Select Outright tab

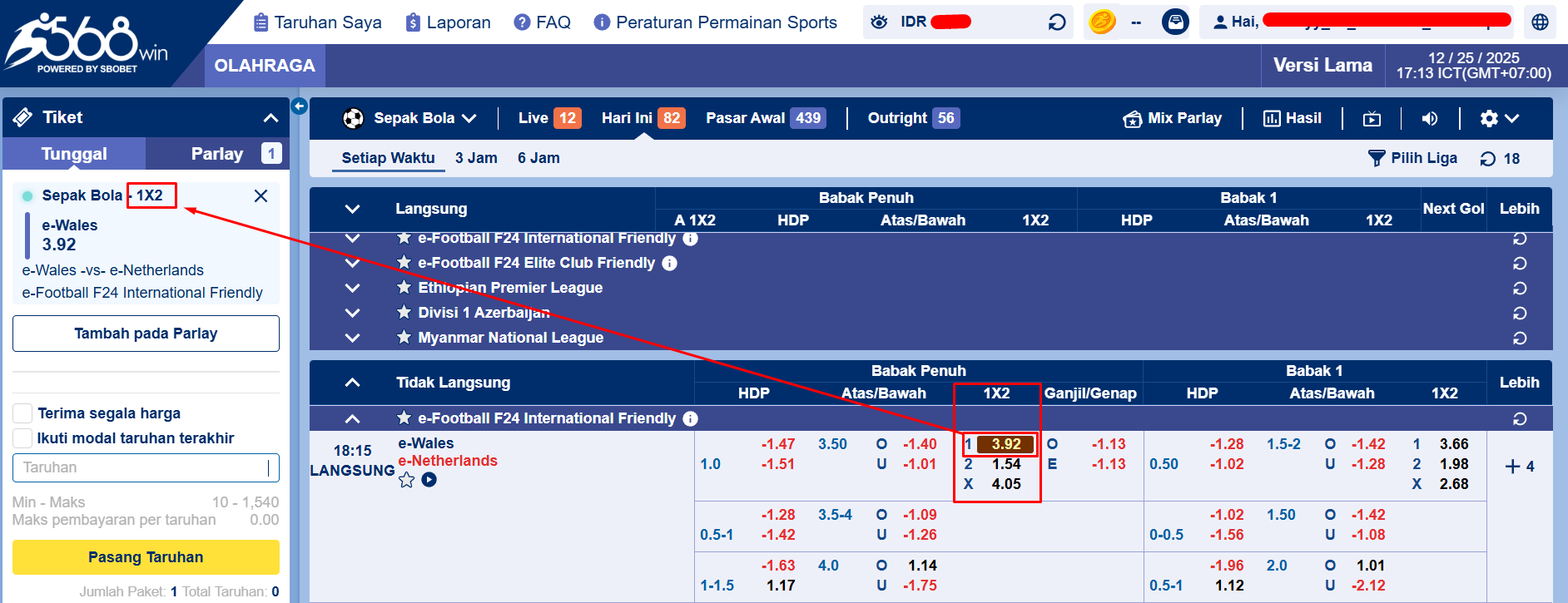[913, 118]
